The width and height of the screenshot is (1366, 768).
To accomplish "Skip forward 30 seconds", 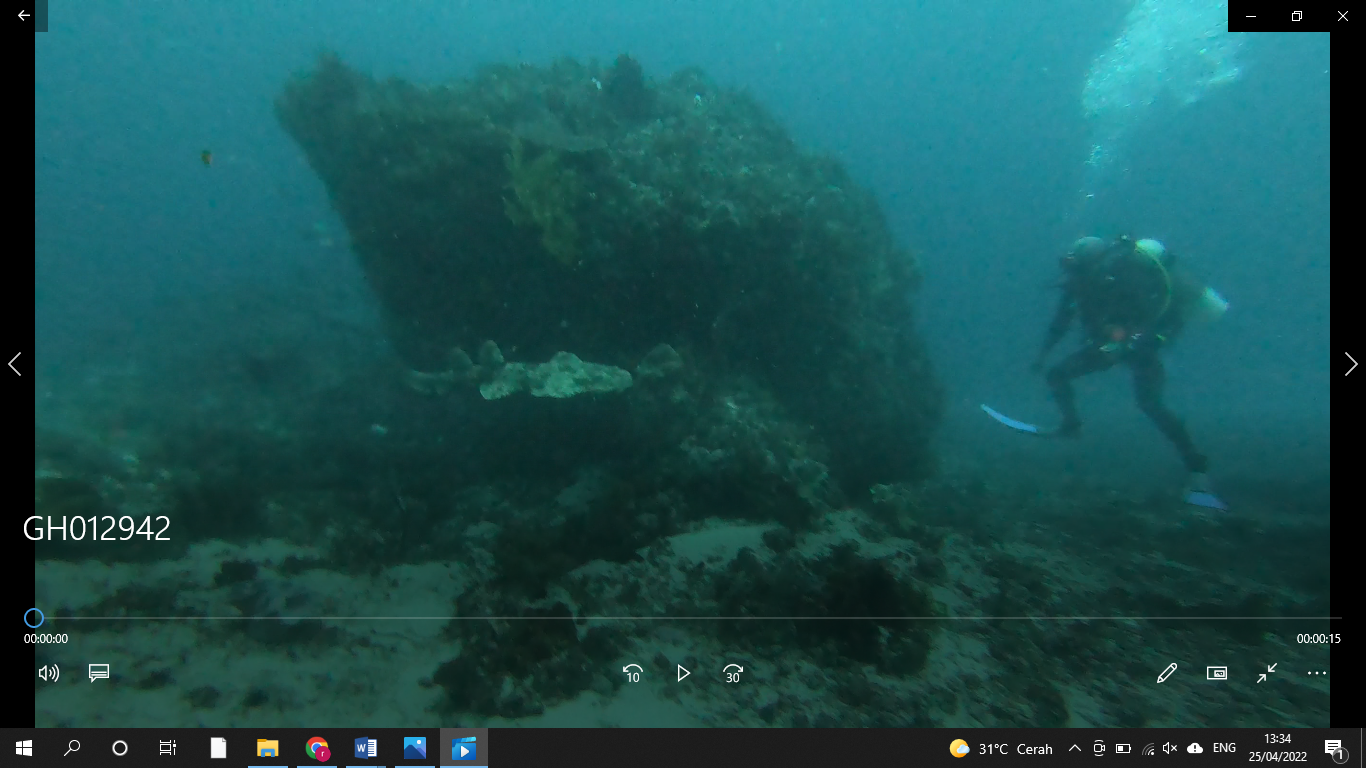I will (733, 673).
